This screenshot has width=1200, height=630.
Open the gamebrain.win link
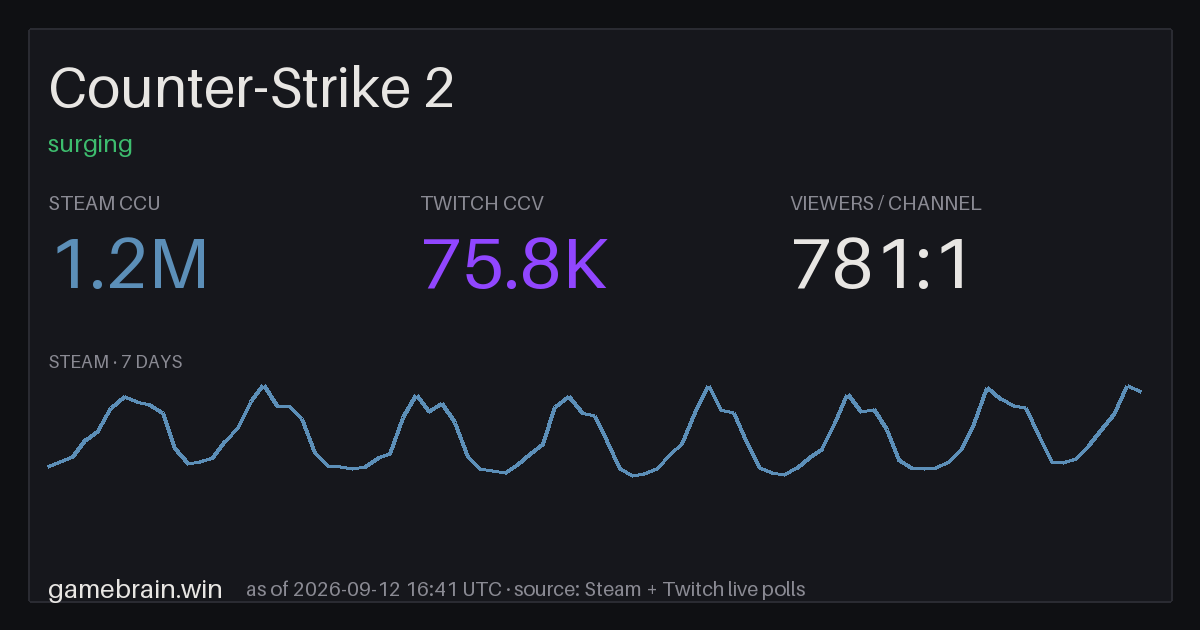click(135, 589)
